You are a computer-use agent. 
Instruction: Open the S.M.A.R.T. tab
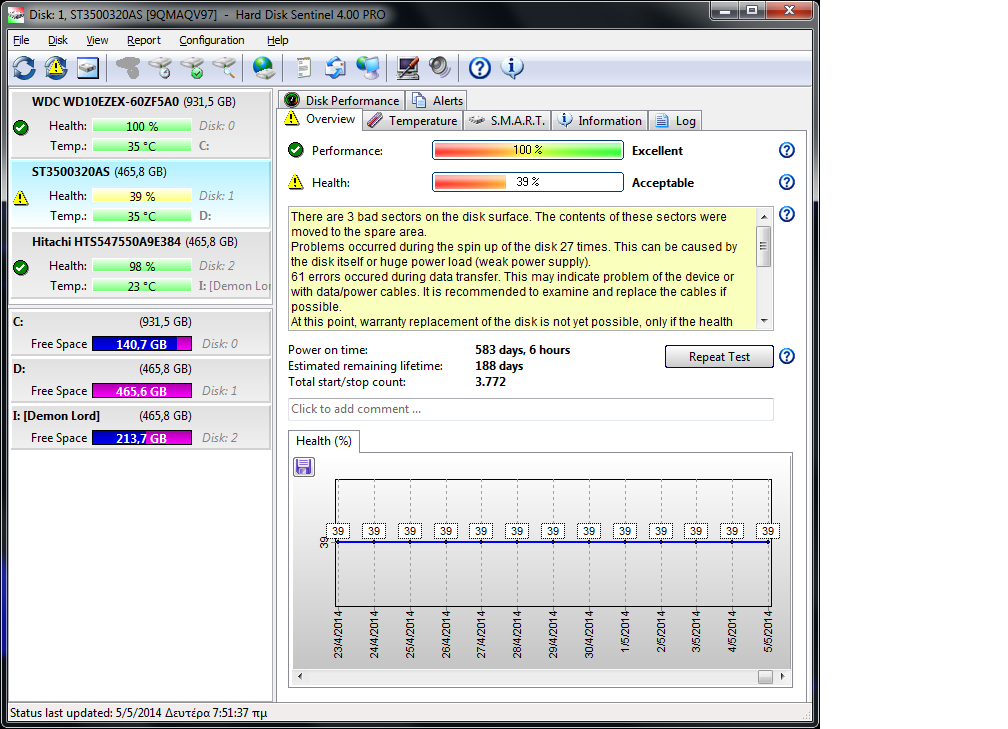[x=507, y=121]
